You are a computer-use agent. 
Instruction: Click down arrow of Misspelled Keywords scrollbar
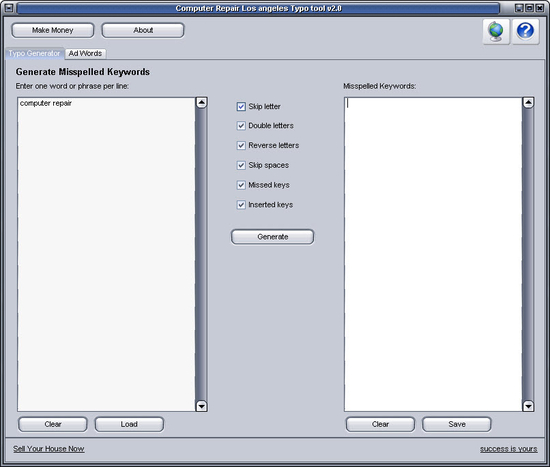pos(528,406)
